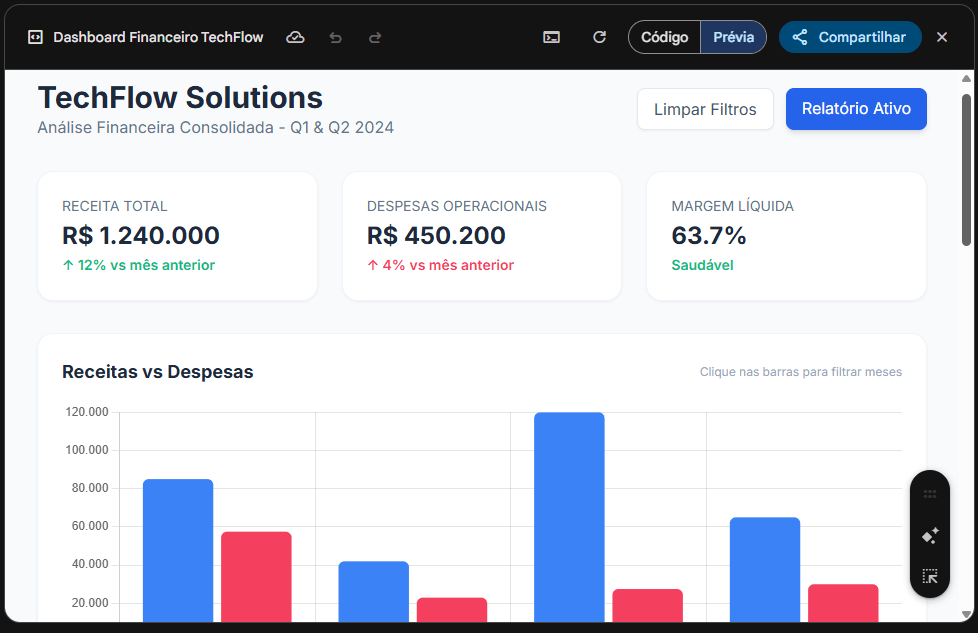Click the scrollbar up arrow
Screen dimensions: 978x633
click(966, 79)
